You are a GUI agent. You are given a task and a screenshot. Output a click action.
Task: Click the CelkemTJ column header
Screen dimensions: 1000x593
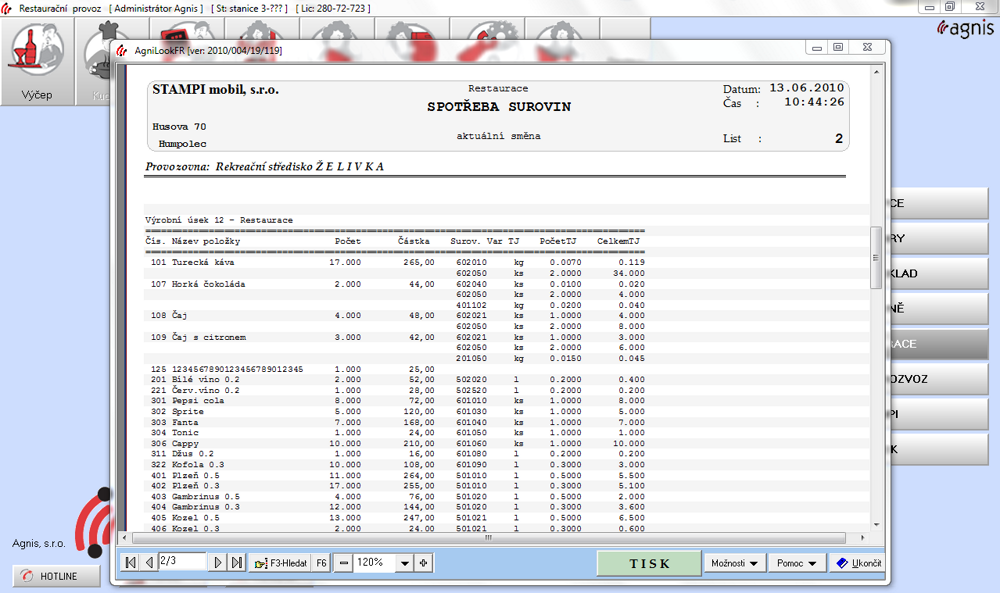[618, 241]
